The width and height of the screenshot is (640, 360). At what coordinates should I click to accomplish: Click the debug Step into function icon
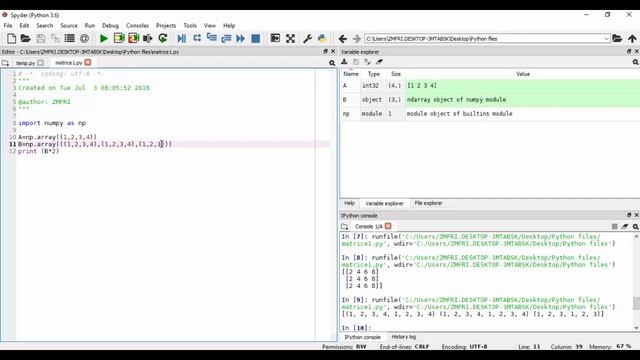click(211, 38)
